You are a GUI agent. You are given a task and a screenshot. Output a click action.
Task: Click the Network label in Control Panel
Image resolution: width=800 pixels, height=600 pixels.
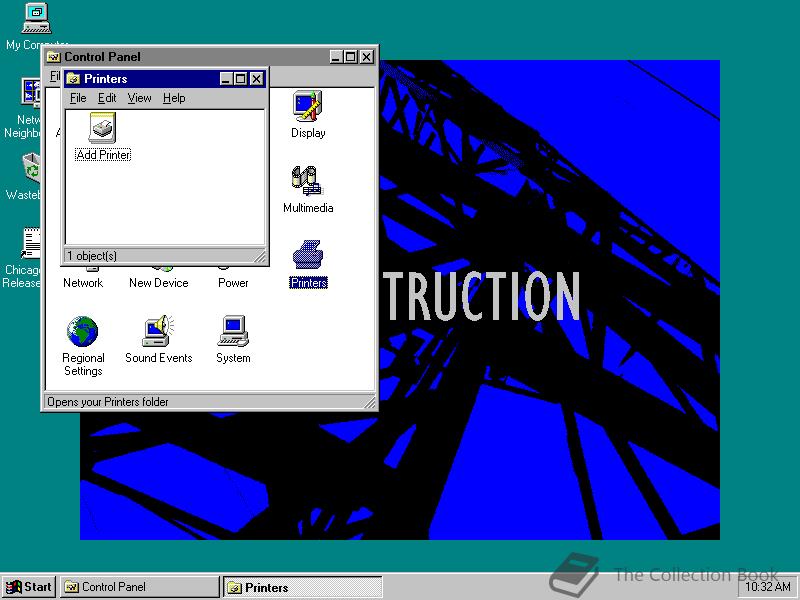(83, 283)
